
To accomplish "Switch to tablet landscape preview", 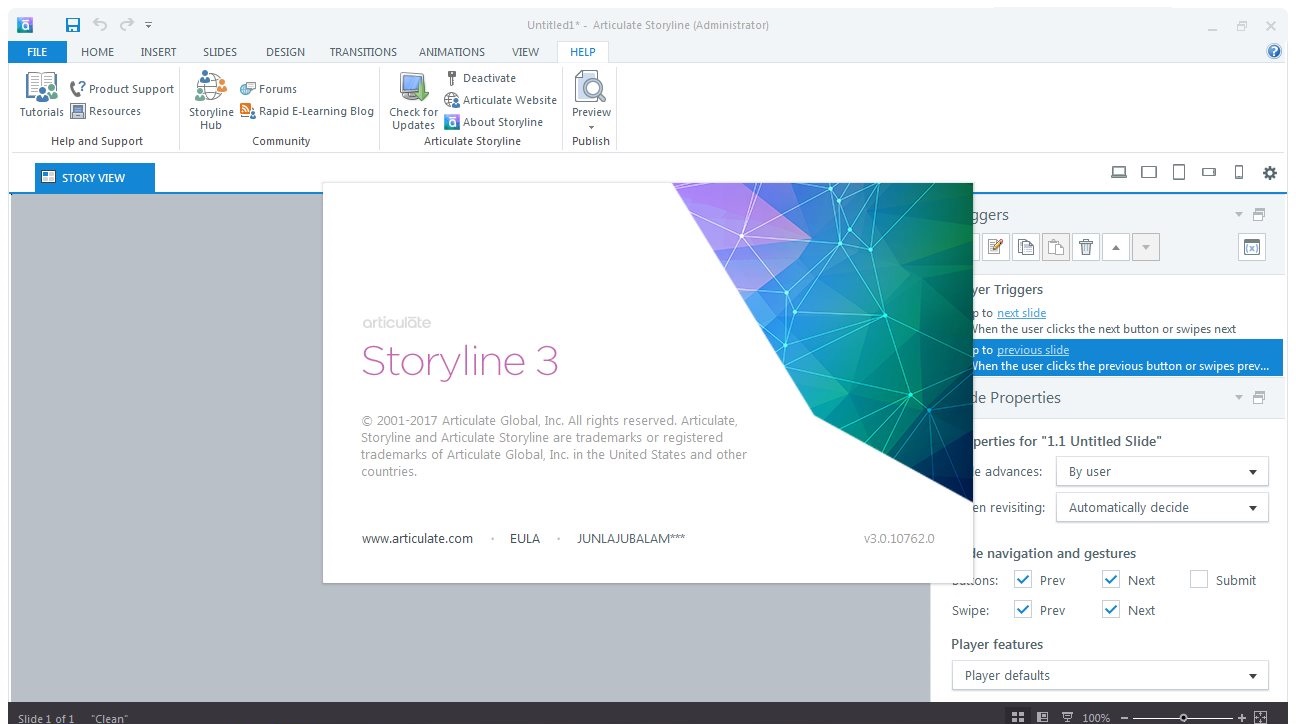I will (1149, 172).
